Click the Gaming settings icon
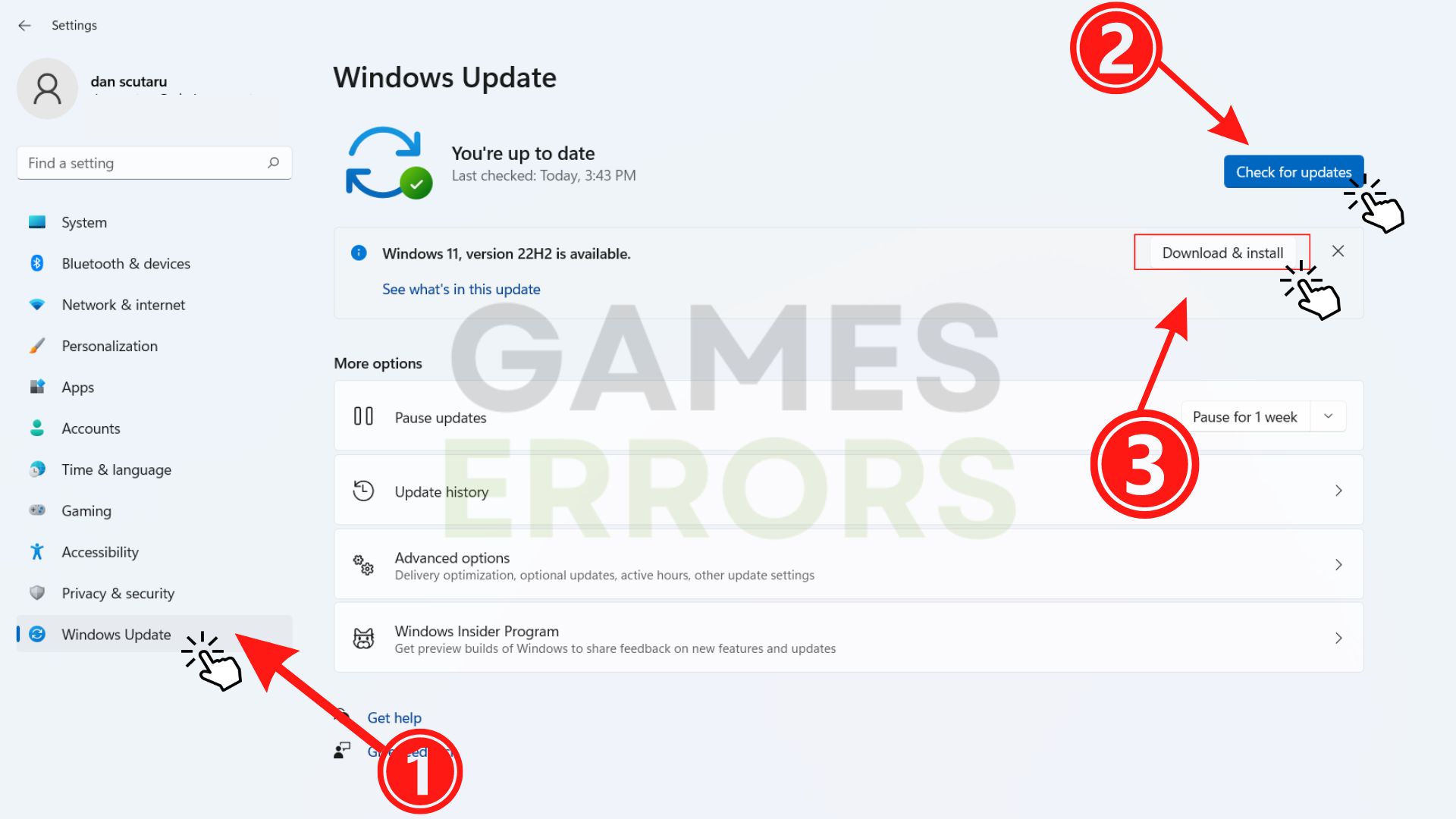 click(x=35, y=510)
